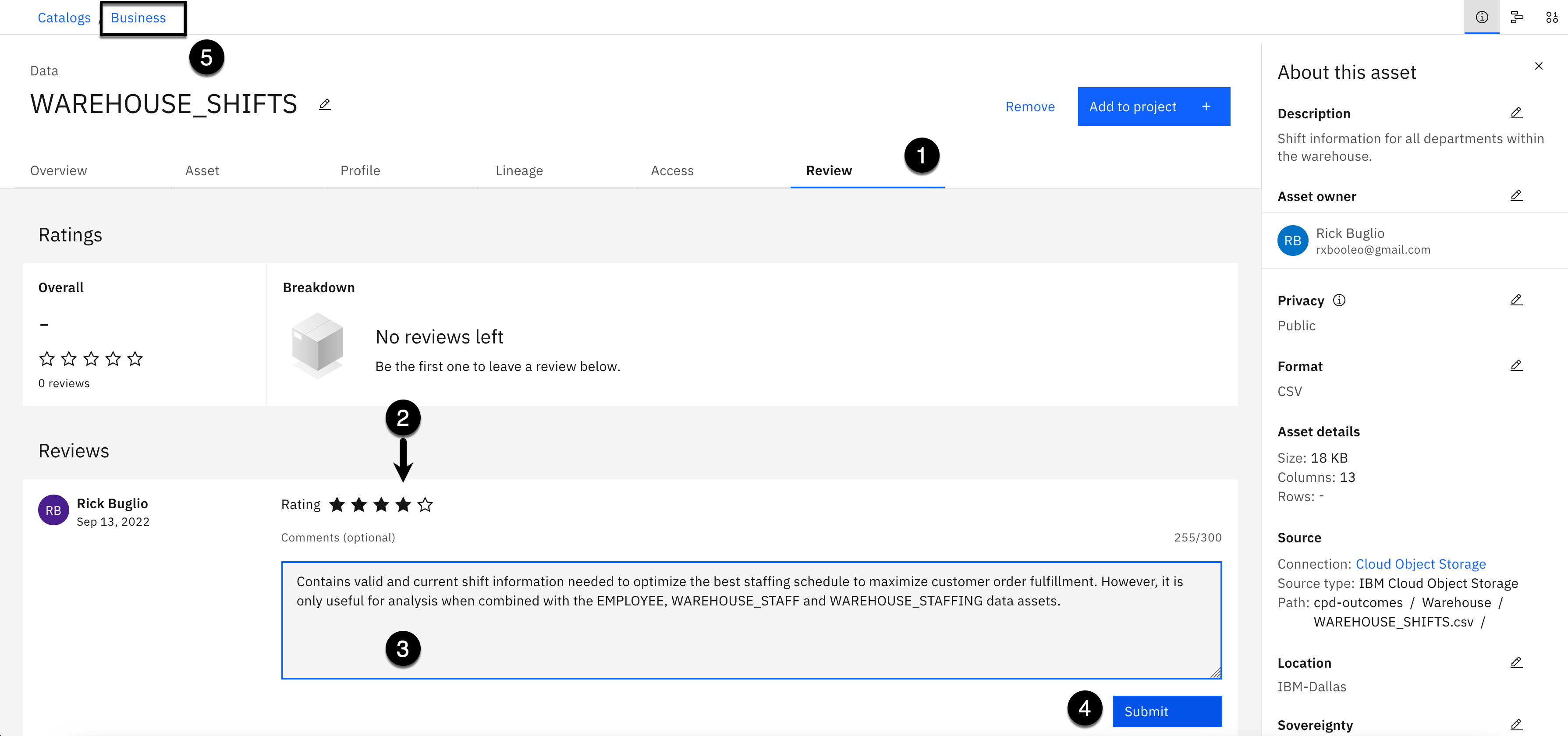
Task: Open the Lineage tab
Action: (519, 171)
